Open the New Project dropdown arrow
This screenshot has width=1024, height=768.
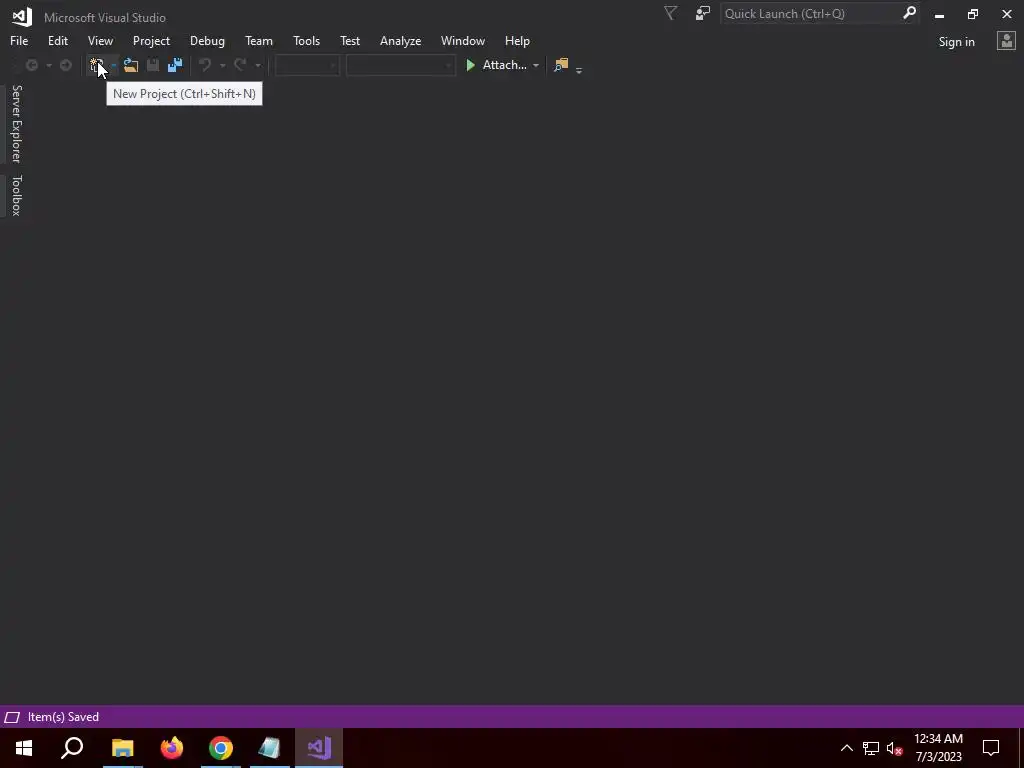[x=114, y=65]
